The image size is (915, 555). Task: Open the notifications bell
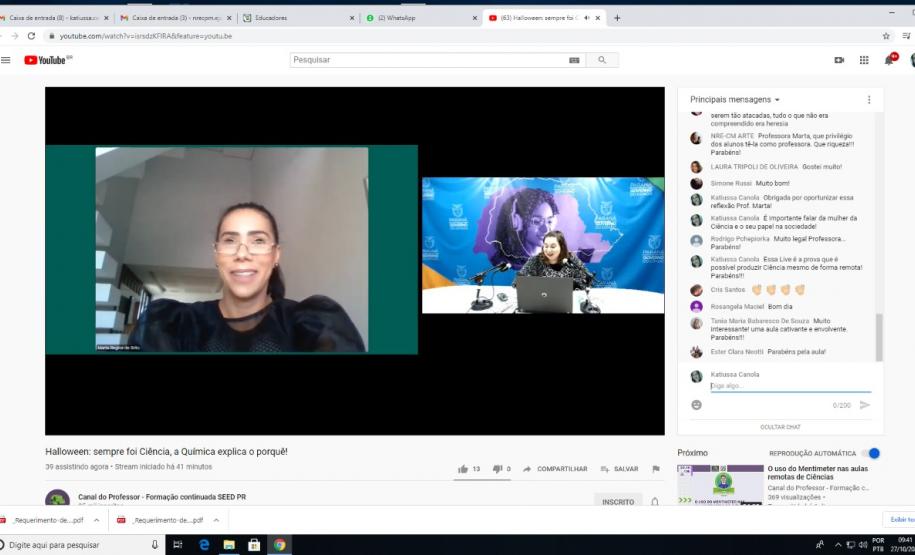point(889,60)
